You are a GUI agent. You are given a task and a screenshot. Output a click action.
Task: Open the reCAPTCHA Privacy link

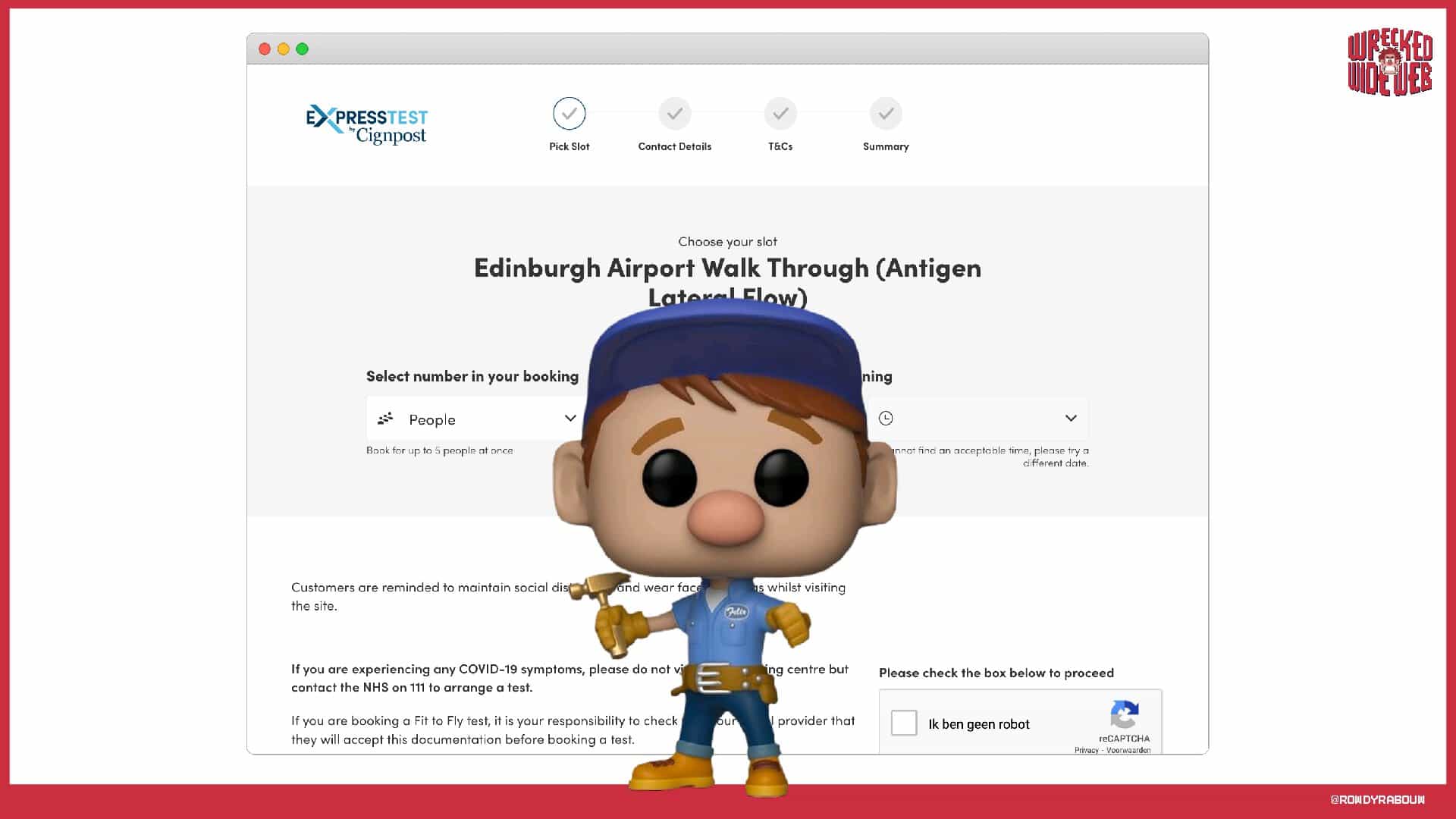click(x=1086, y=750)
